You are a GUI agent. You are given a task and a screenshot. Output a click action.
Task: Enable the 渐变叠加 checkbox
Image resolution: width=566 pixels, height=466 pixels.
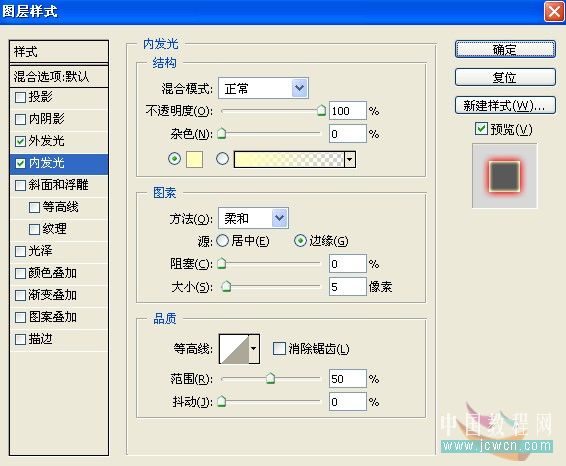20,295
